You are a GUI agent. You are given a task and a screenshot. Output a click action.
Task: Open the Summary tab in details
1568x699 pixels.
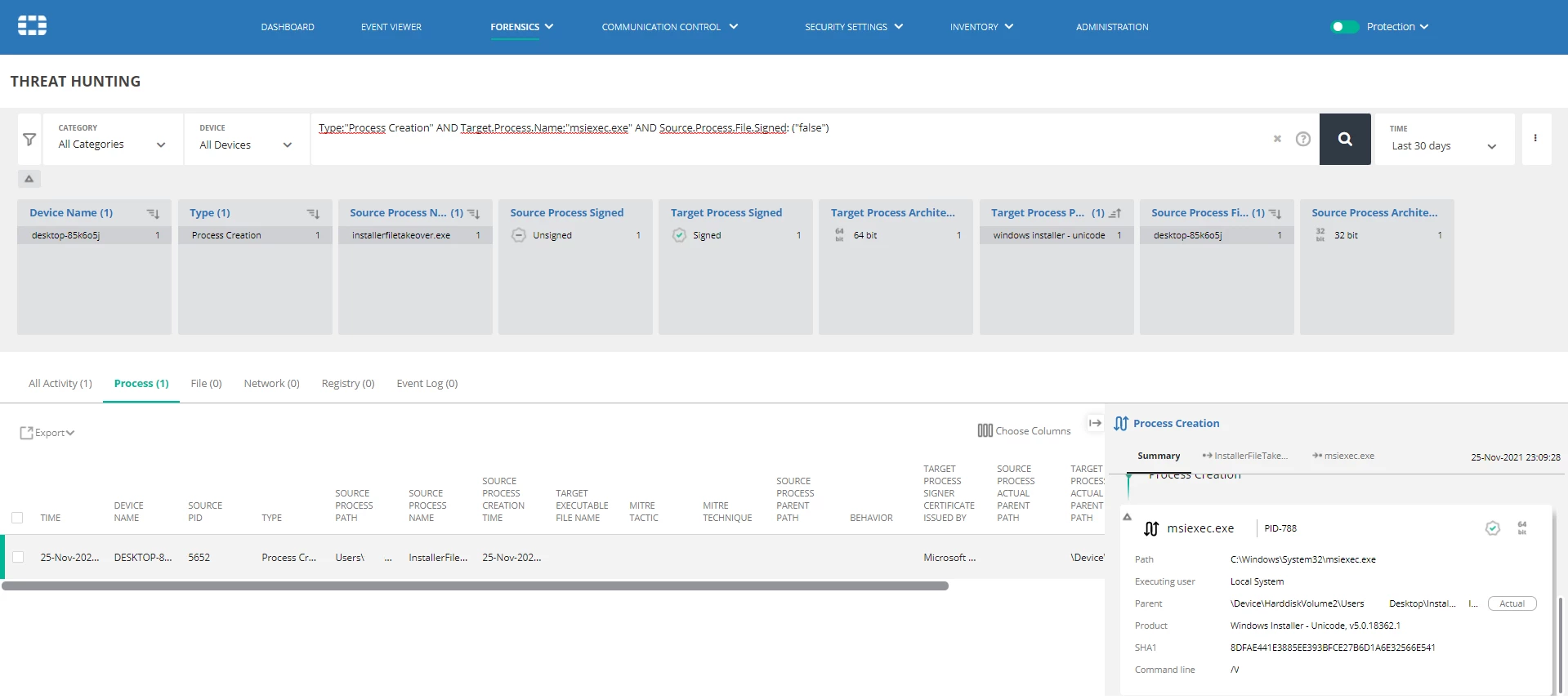point(1159,456)
